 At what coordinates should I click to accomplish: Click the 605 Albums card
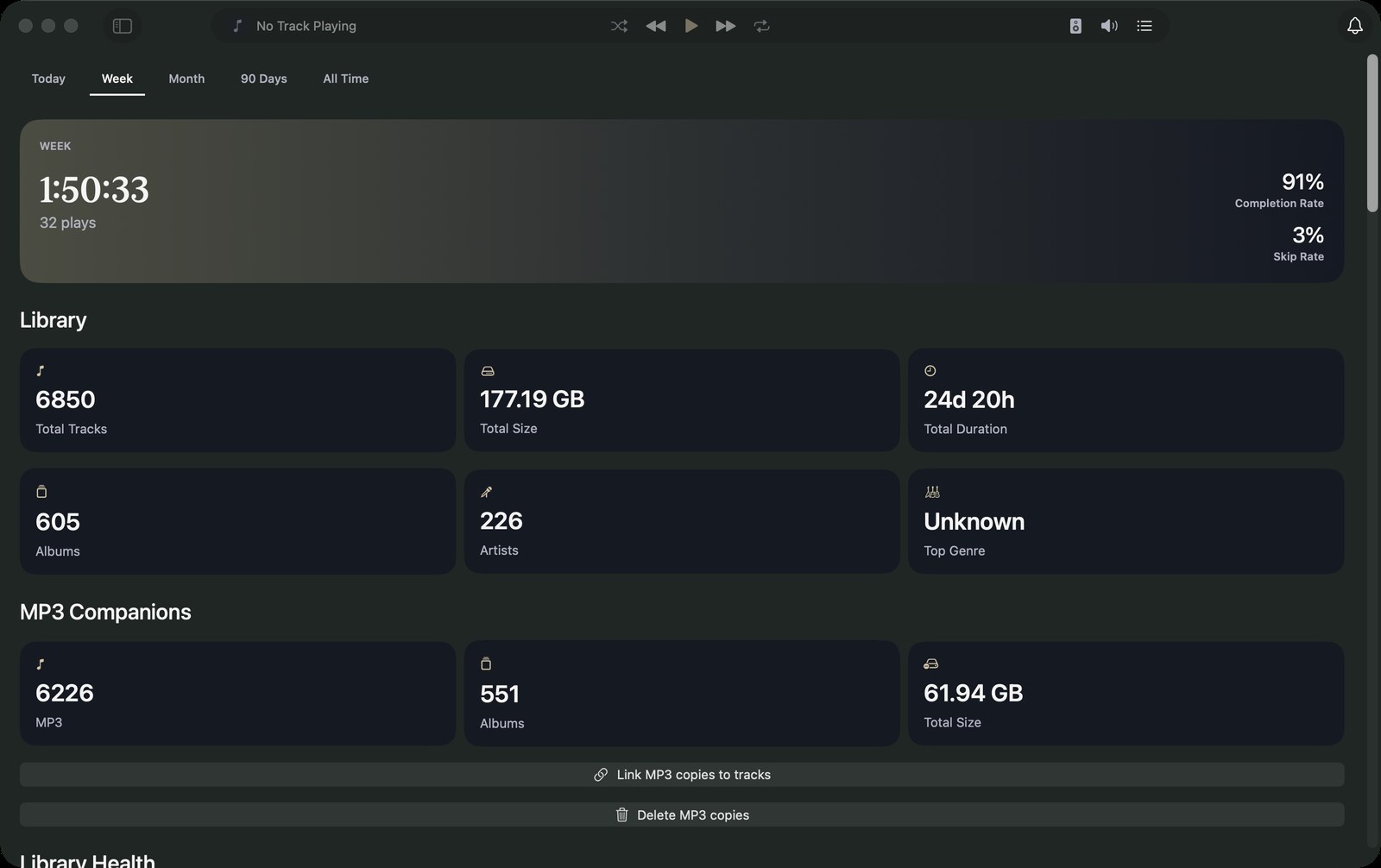237,522
